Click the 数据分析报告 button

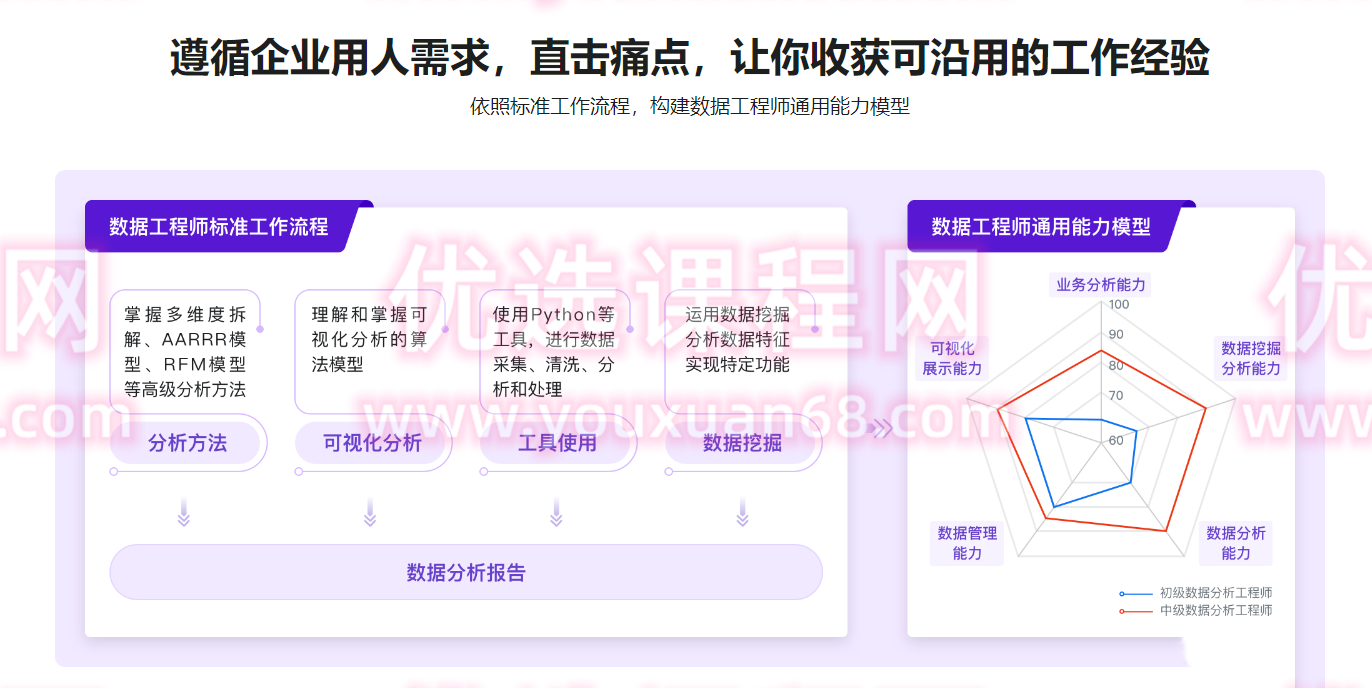pos(466,572)
